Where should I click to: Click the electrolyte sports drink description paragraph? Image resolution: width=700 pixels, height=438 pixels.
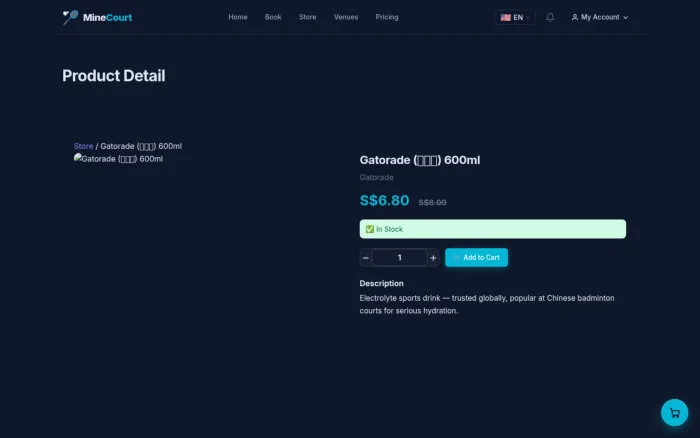coord(487,304)
